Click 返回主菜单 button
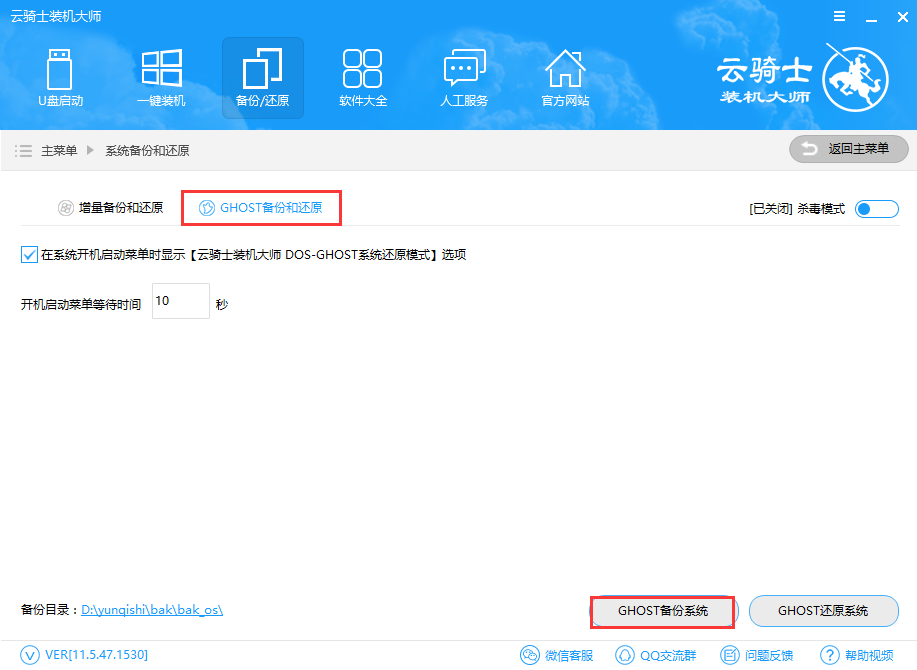 [849, 149]
